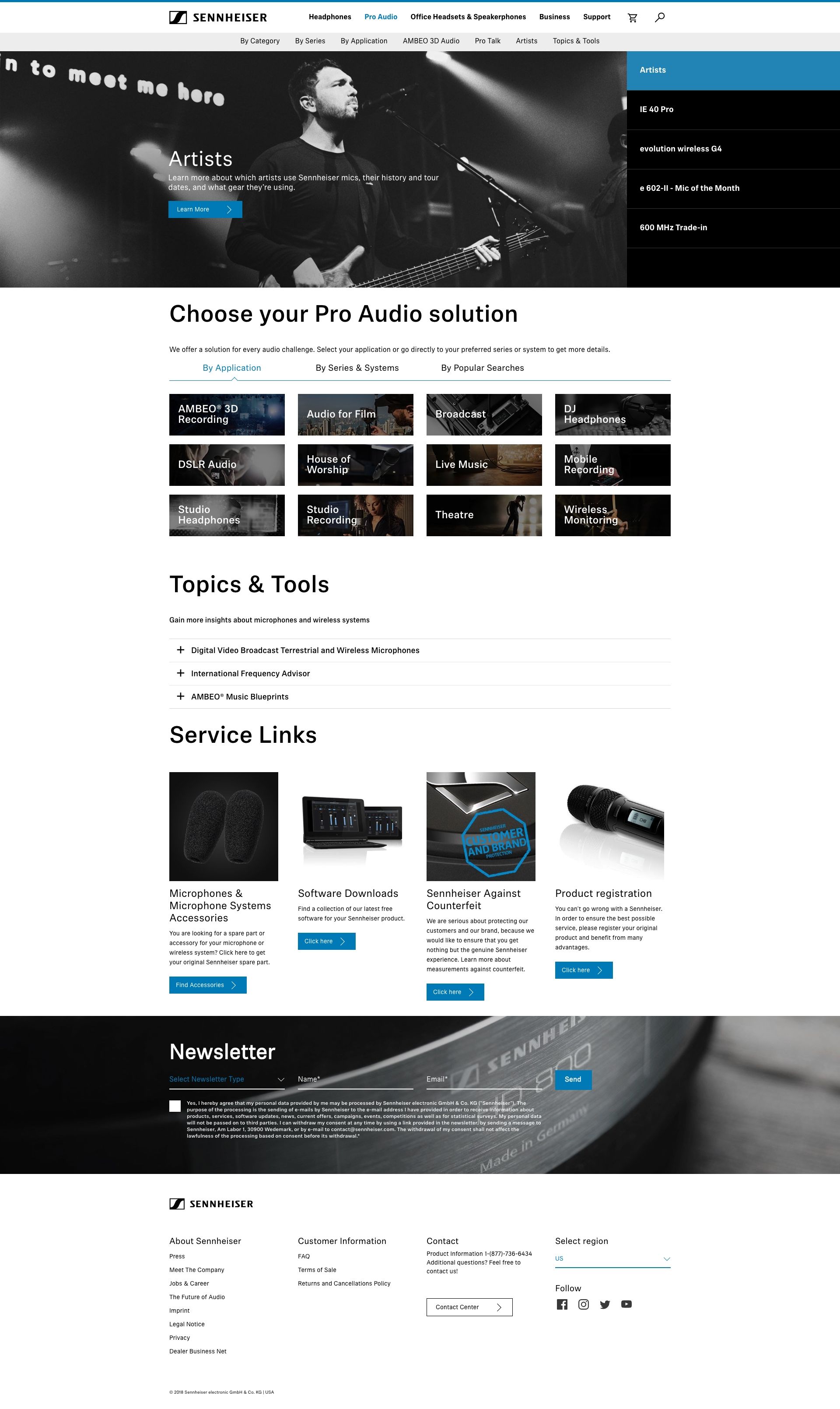Open the Select Newsletter Type dropdown

[x=225, y=1079]
